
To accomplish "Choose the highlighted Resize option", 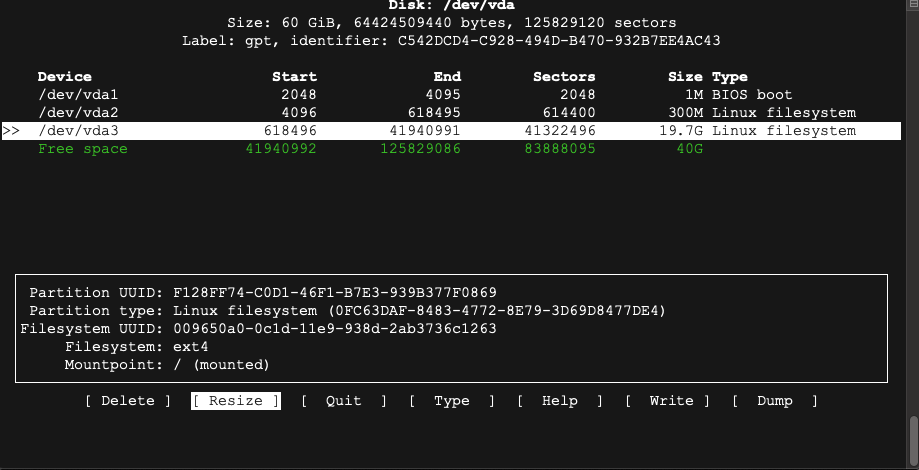I will (236, 401).
